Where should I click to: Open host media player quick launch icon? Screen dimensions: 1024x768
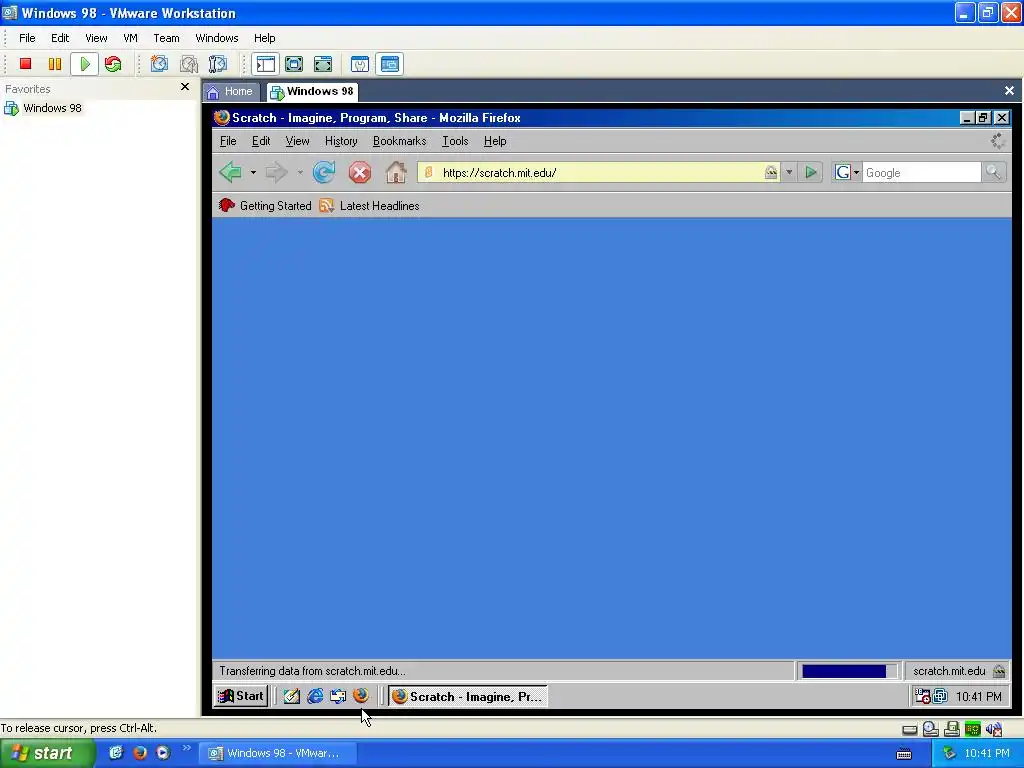coord(163,753)
